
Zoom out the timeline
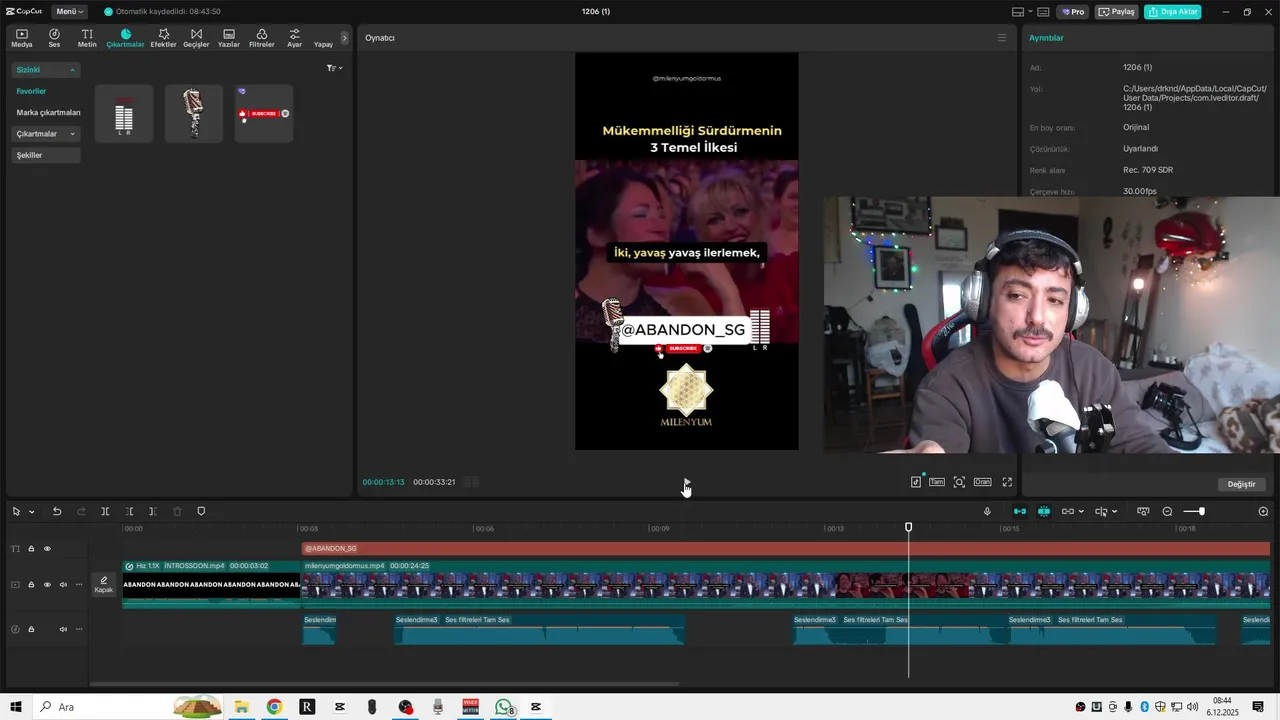click(1167, 512)
